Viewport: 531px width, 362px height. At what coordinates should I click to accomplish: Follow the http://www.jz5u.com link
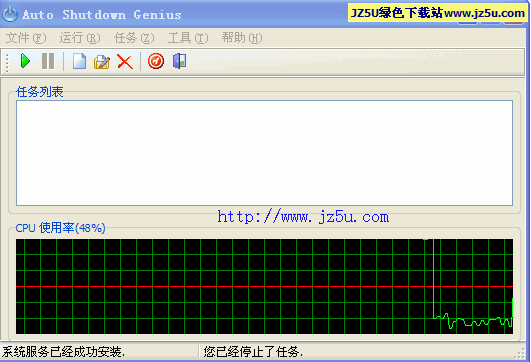(303, 217)
